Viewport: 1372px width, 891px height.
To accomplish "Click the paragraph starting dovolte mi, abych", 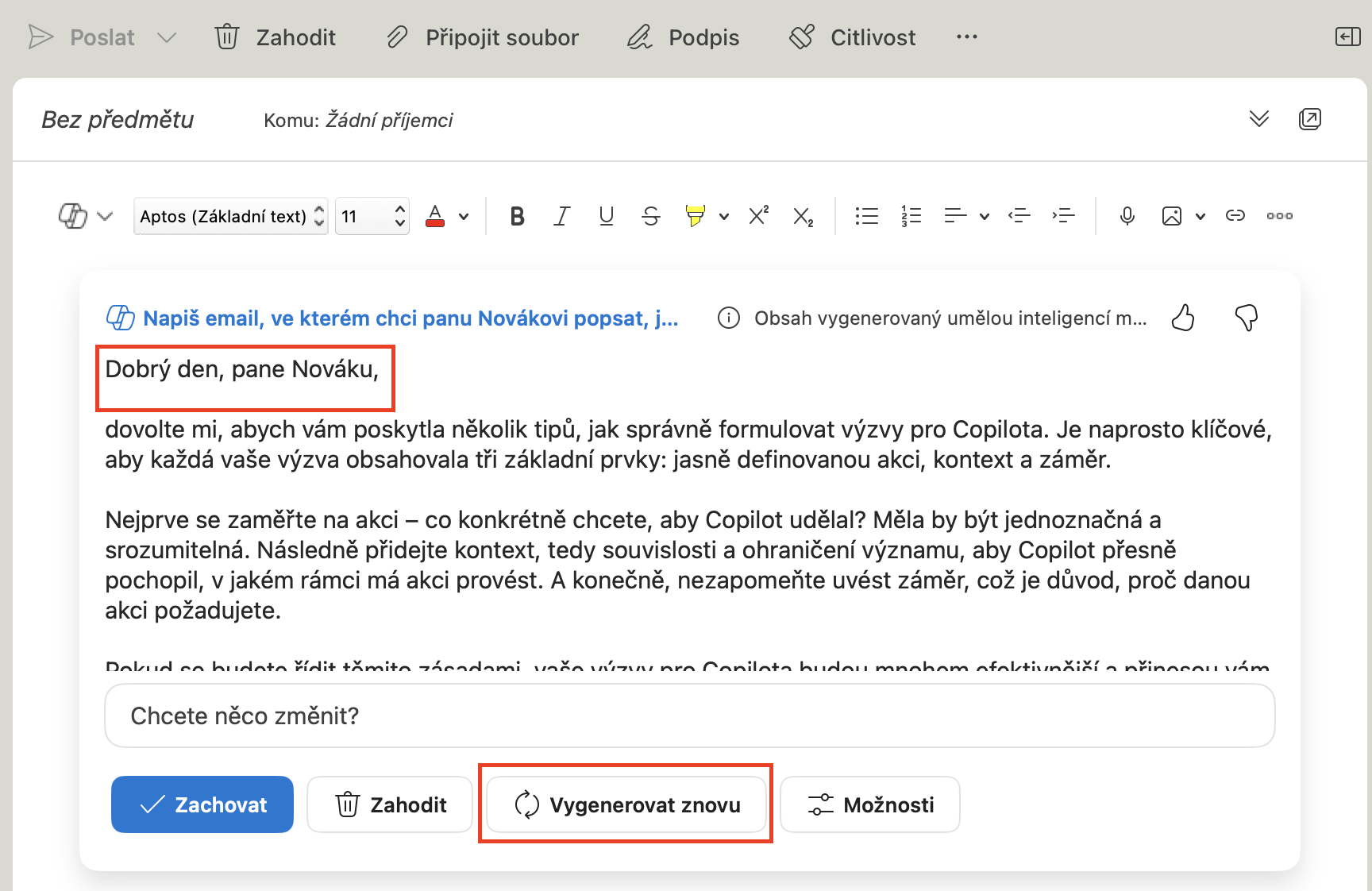I will 688,445.
